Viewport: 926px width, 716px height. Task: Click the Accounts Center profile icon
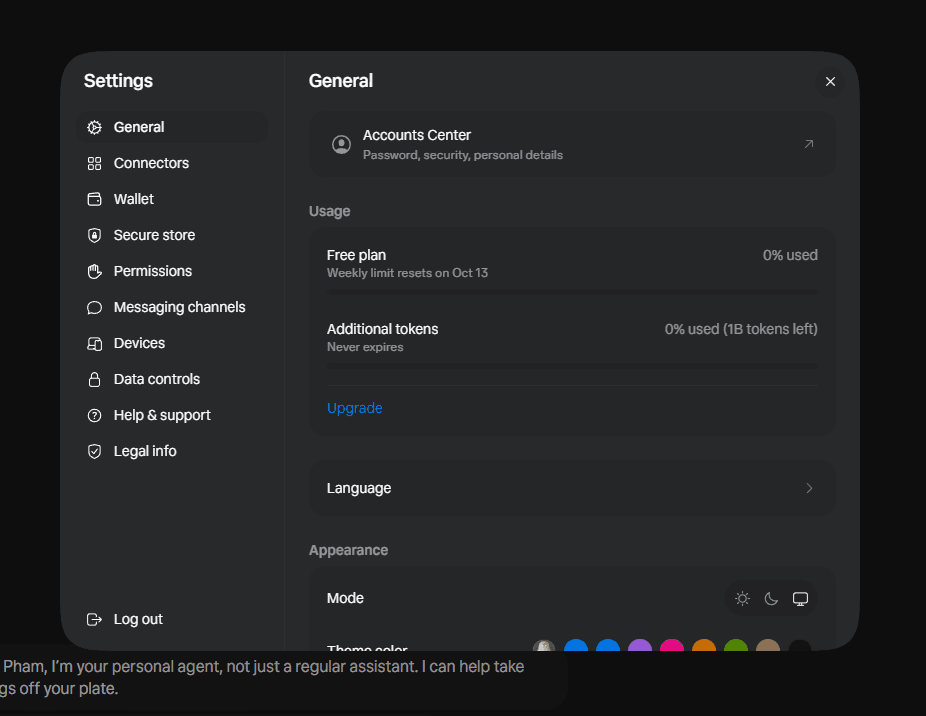341,144
